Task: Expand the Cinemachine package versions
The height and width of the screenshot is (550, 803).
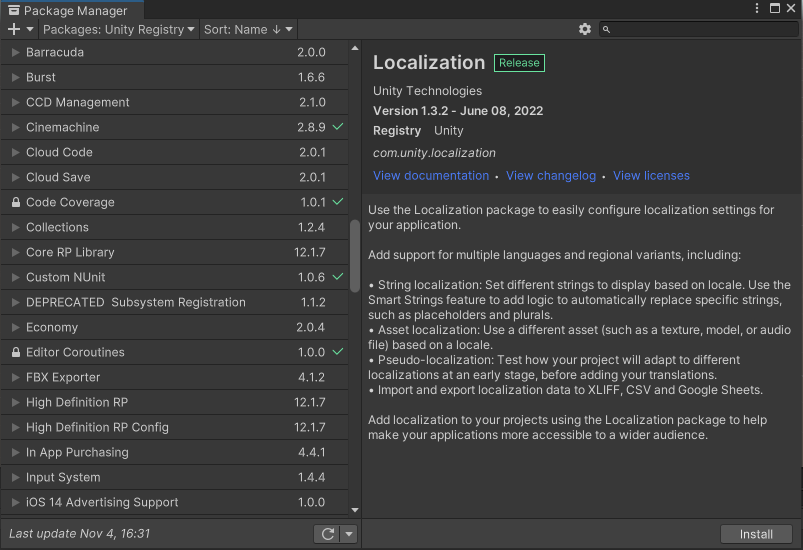Action: (x=15, y=128)
